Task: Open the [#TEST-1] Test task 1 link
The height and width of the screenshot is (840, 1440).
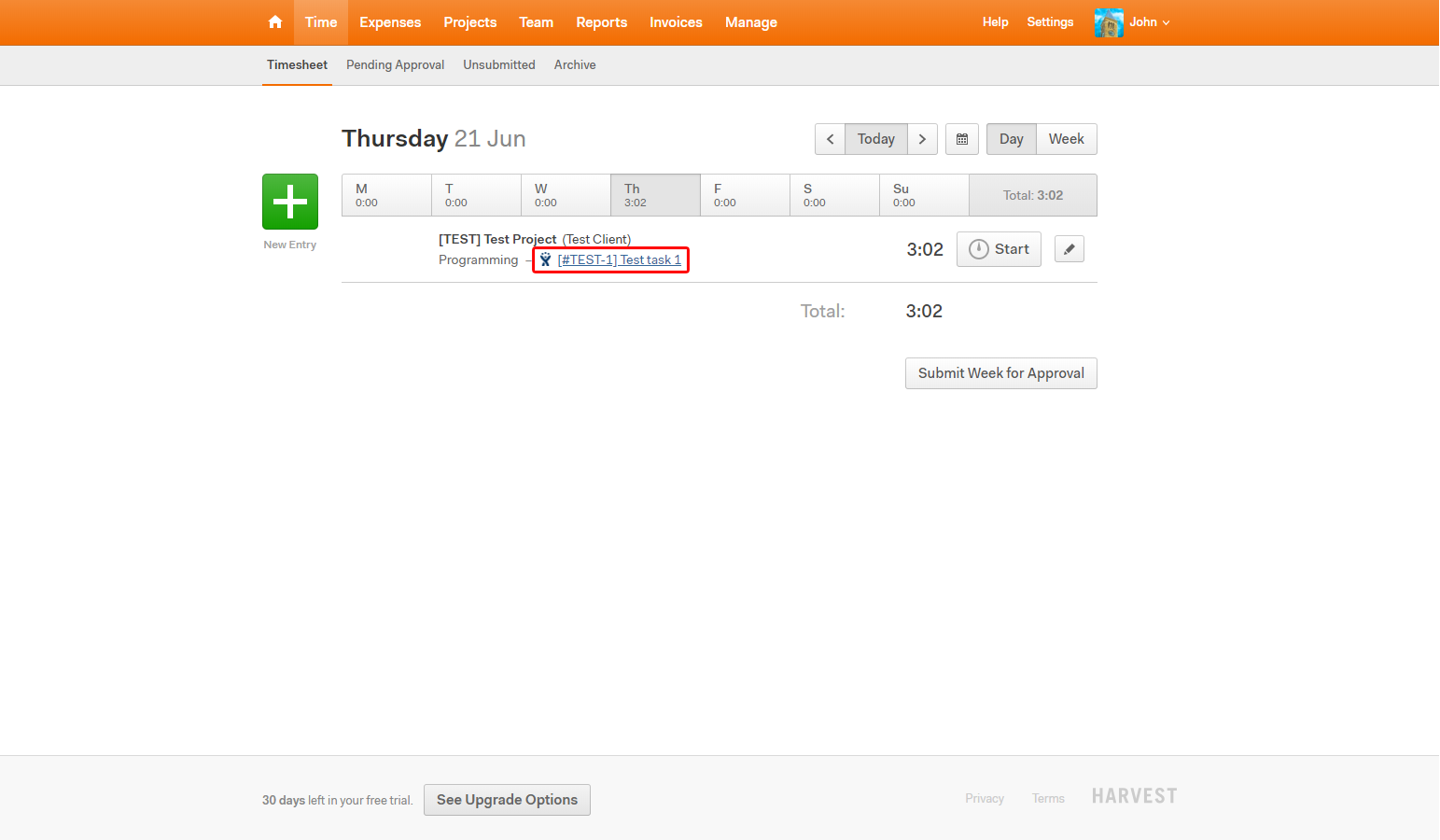Action: tap(620, 260)
